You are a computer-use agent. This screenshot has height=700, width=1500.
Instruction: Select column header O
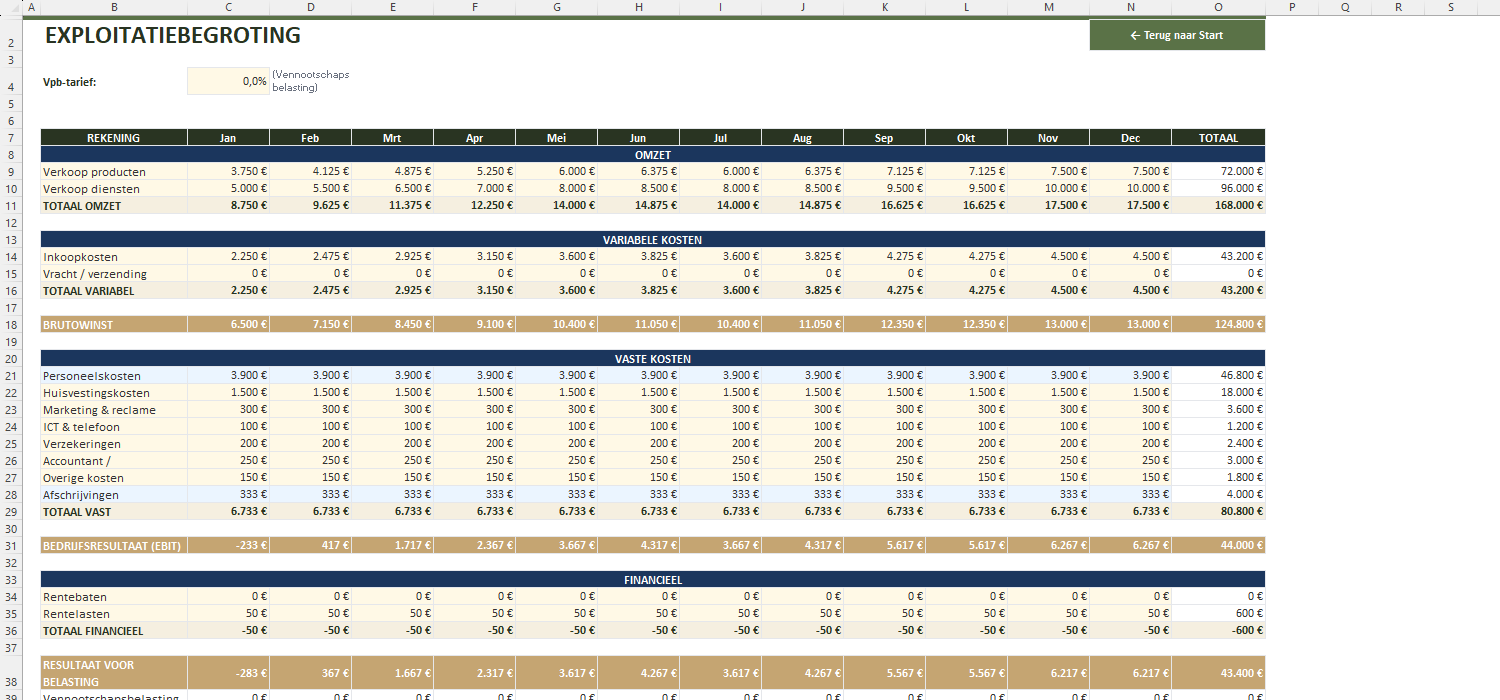pos(1218,7)
